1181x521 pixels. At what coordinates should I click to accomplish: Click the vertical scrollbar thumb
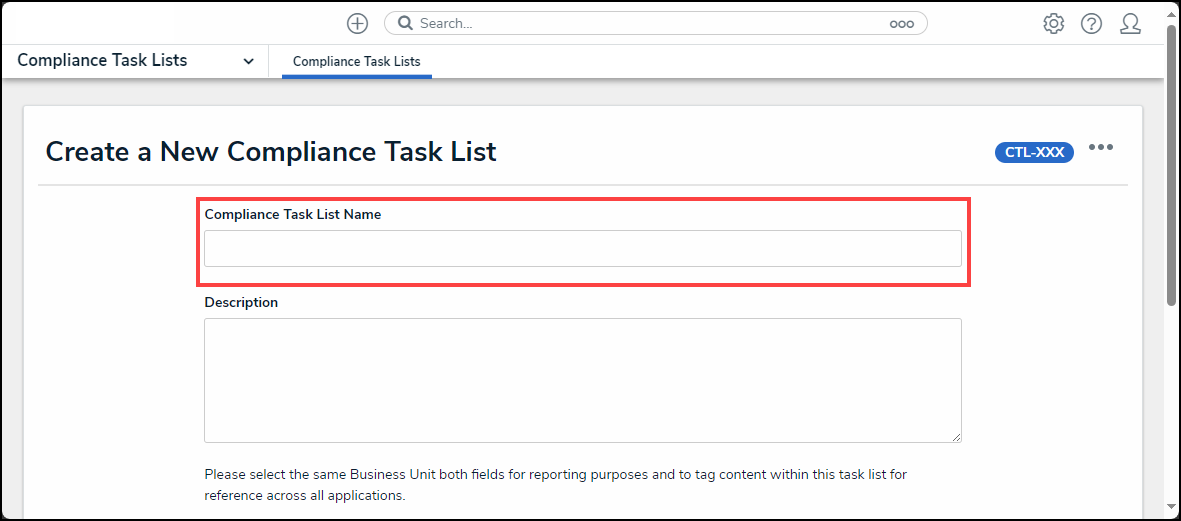point(1171,166)
